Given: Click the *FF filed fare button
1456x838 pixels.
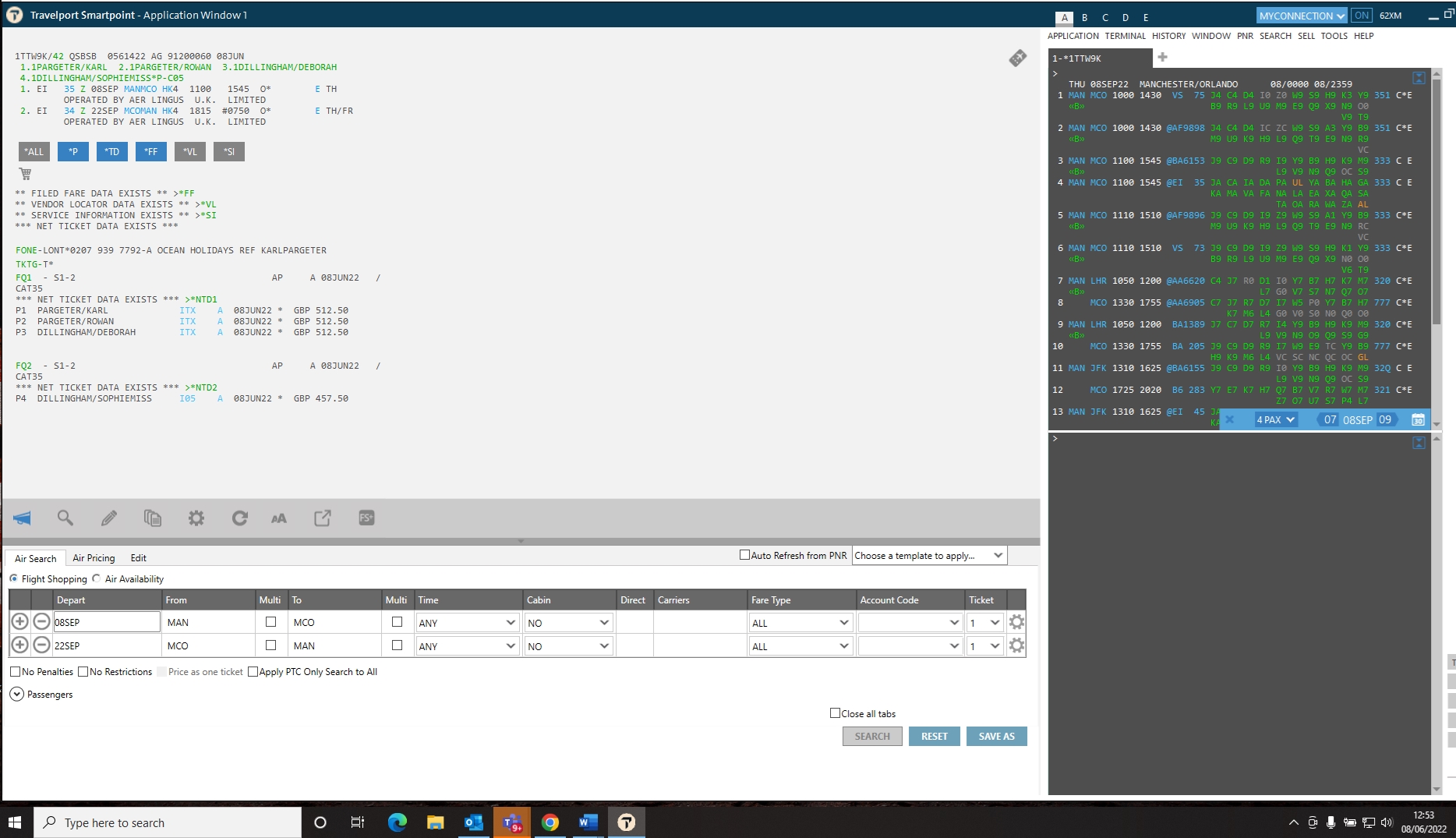Looking at the screenshot, I should 151,151.
